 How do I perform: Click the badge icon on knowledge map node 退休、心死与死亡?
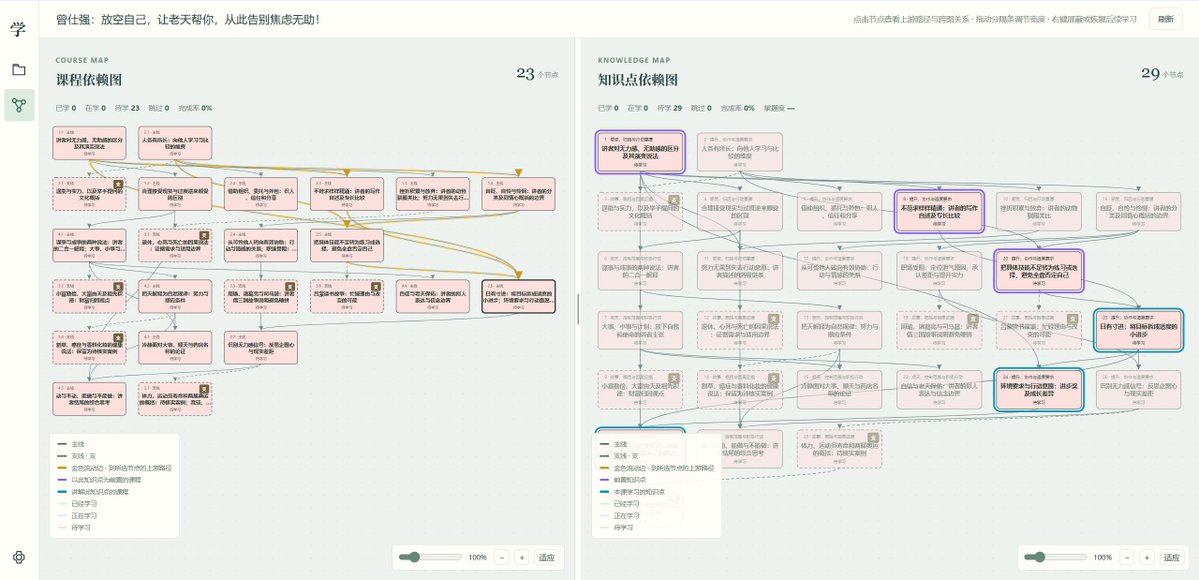point(773,318)
